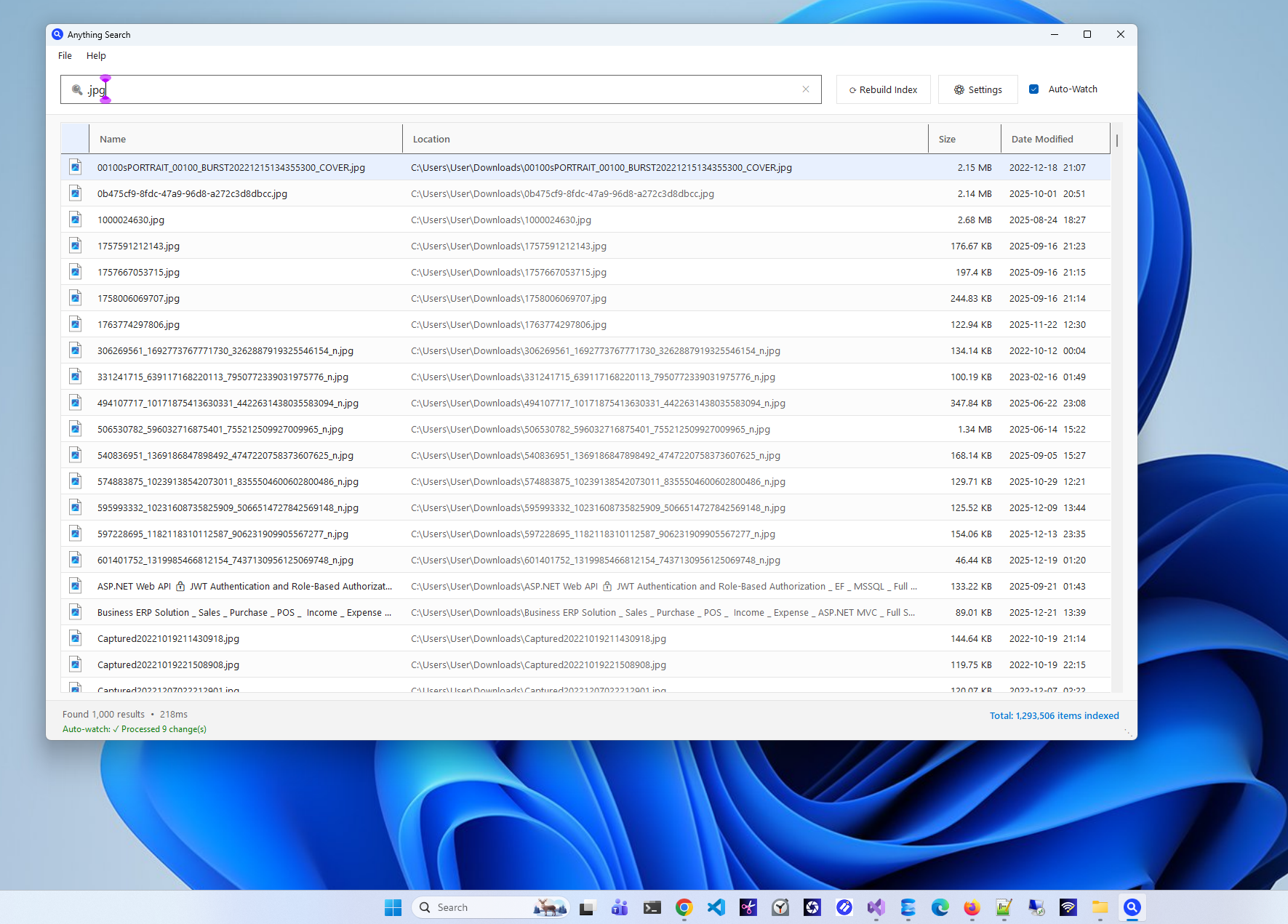This screenshot has height=924, width=1288.
Task: Sort results by the Size column header
Action: 947,138
